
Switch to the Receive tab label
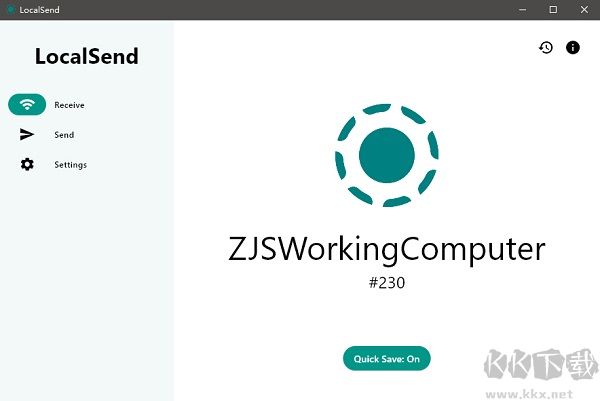pyautogui.click(x=69, y=104)
